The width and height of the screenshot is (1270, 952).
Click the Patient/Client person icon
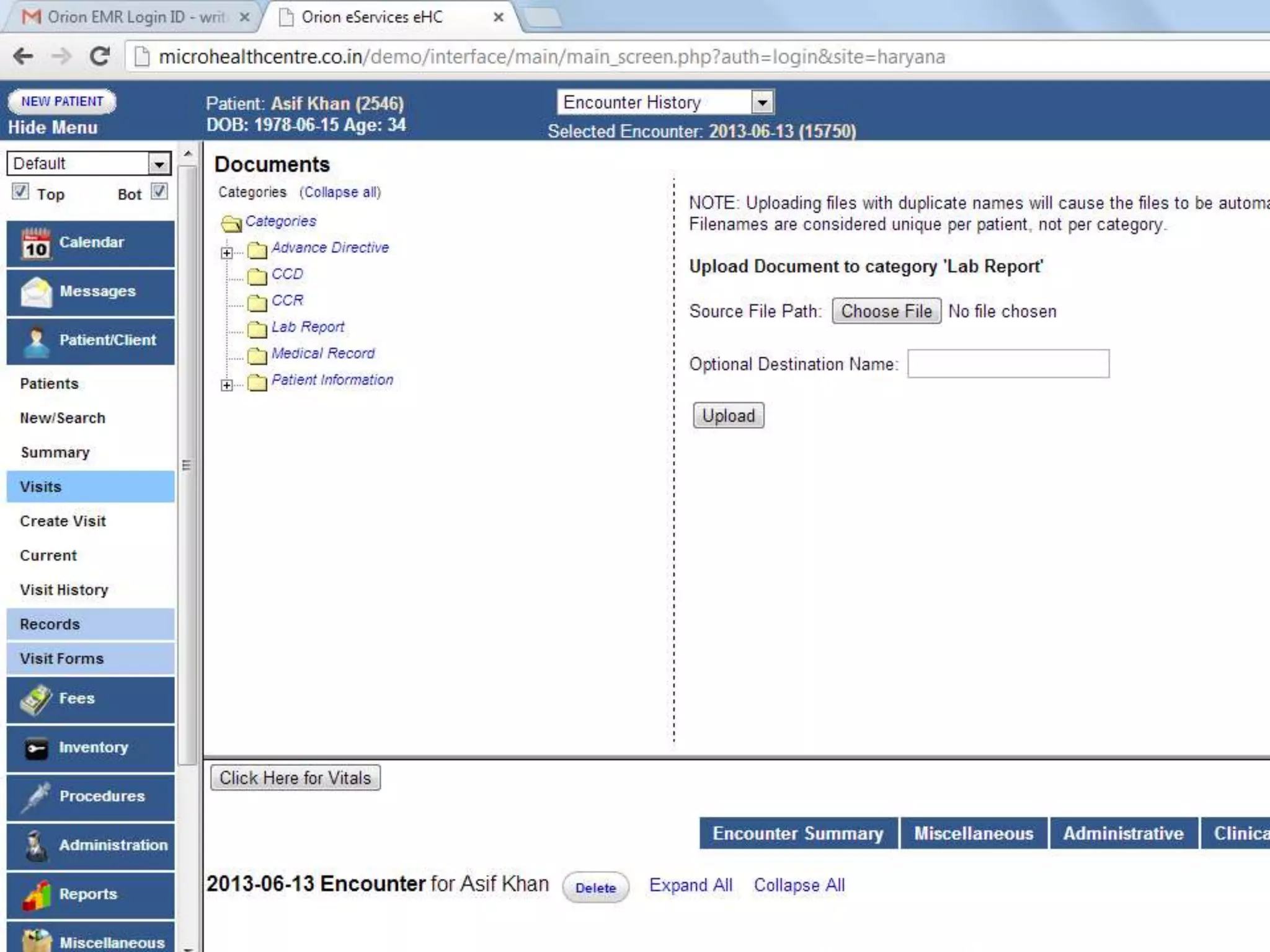36,341
